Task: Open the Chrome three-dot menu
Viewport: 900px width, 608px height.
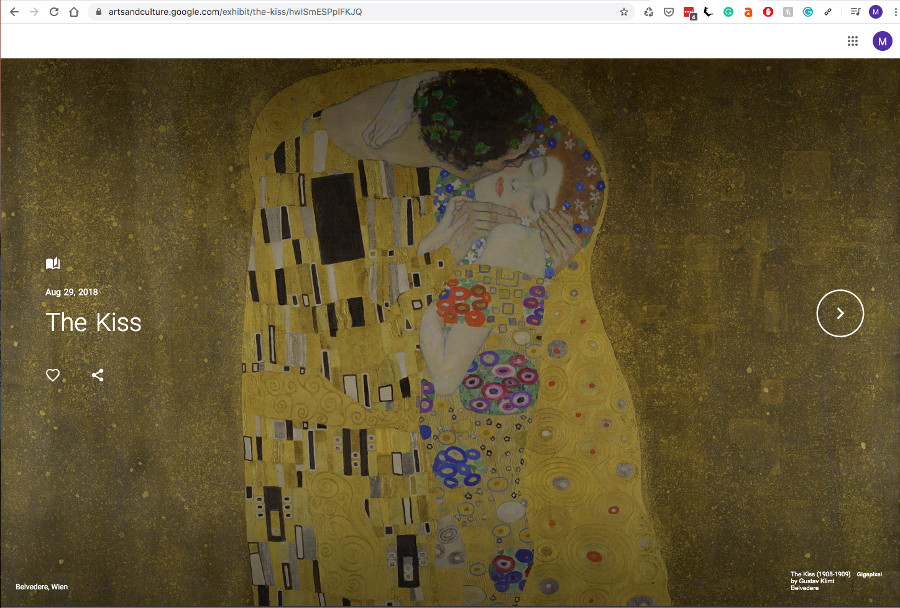Action: (893, 12)
